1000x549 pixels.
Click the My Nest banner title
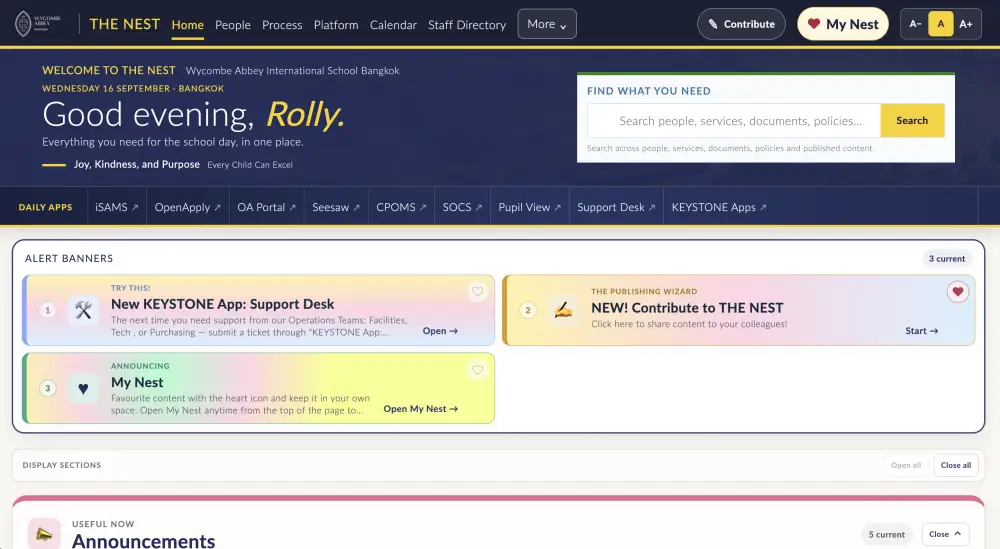(137, 383)
